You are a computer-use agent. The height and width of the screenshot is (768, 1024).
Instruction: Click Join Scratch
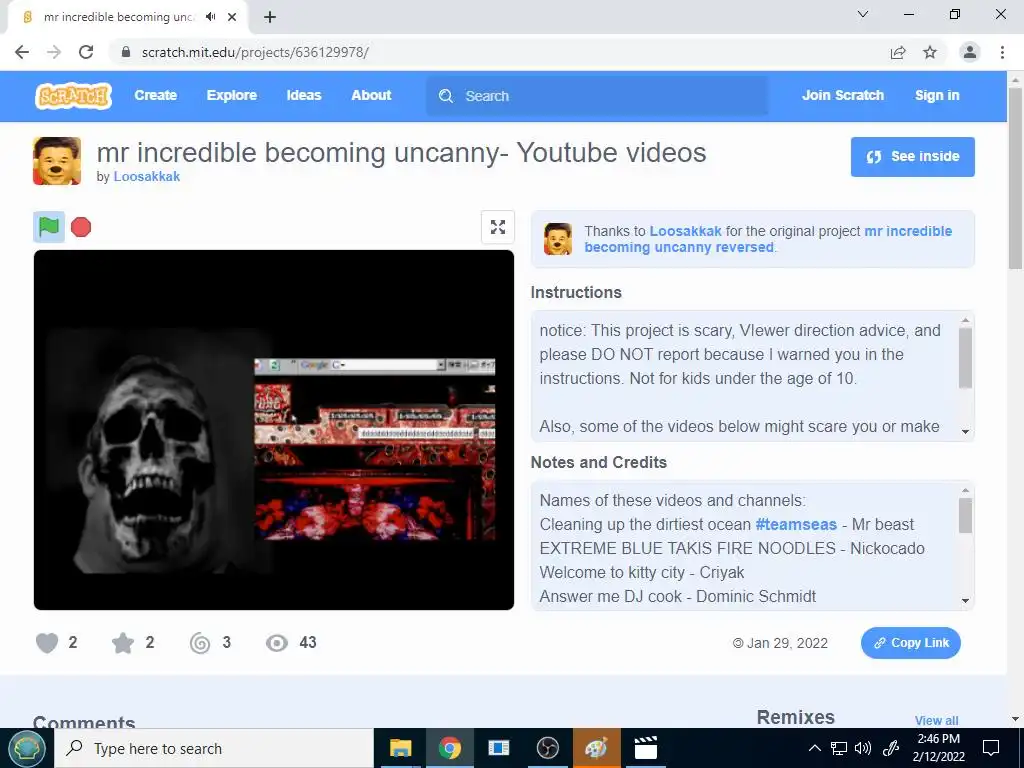point(842,95)
